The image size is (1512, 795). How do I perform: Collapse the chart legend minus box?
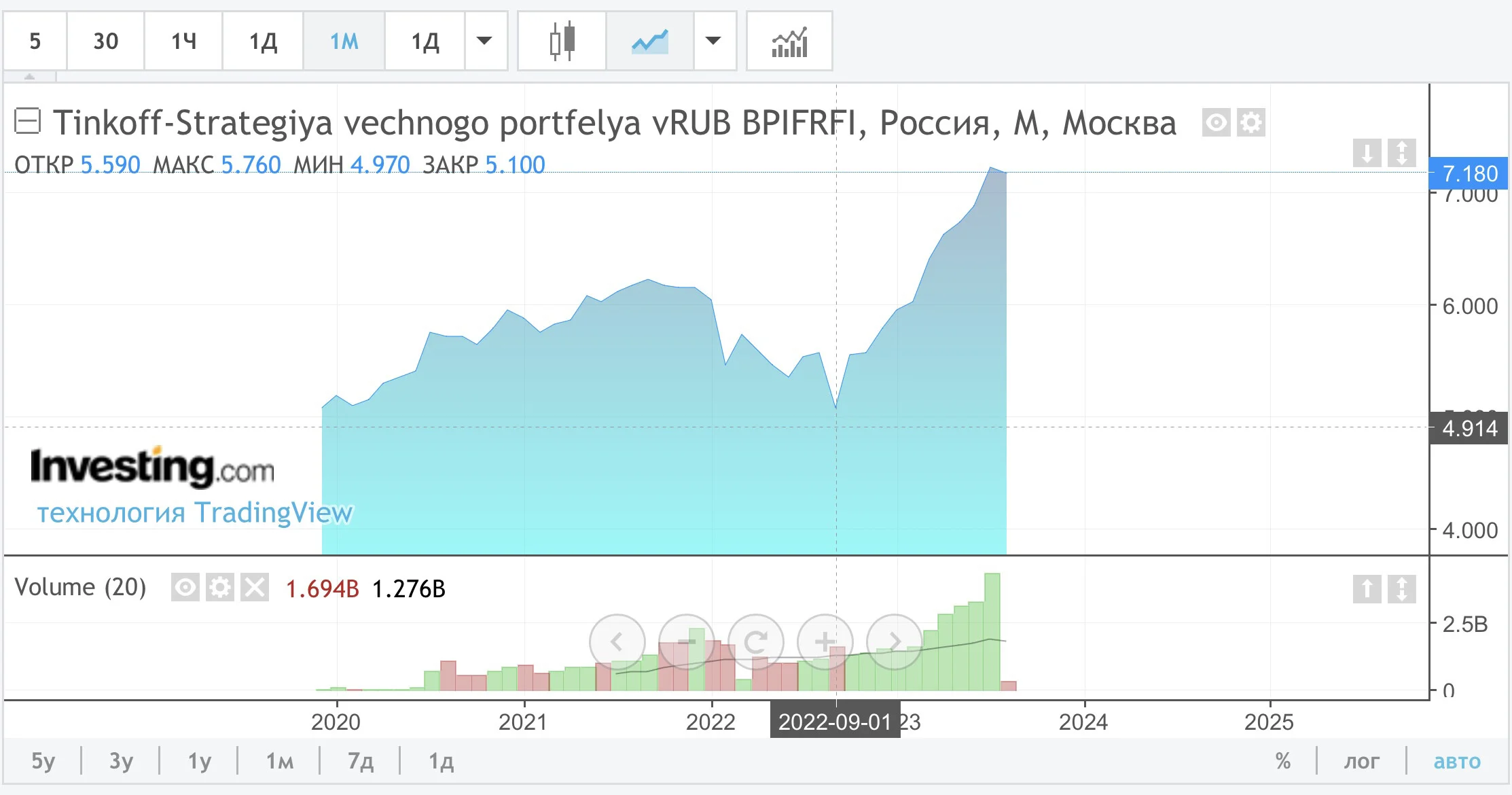[x=28, y=122]
